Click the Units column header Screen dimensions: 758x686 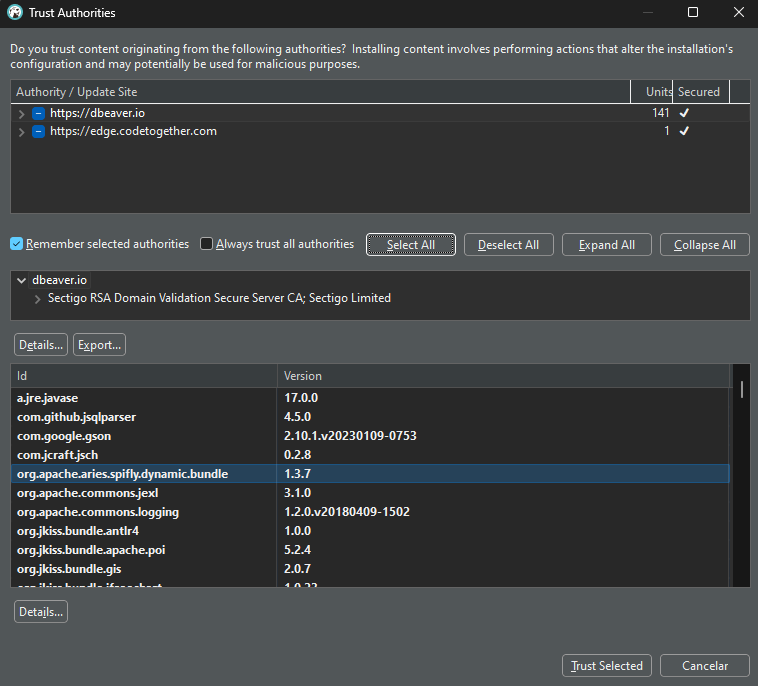(x=652, y=92)
